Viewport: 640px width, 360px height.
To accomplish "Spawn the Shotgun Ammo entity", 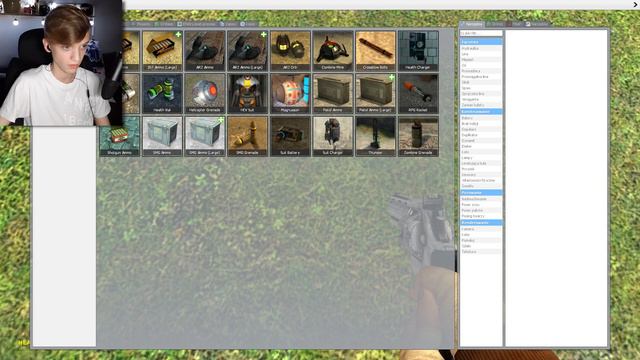I will pos(120,136).
